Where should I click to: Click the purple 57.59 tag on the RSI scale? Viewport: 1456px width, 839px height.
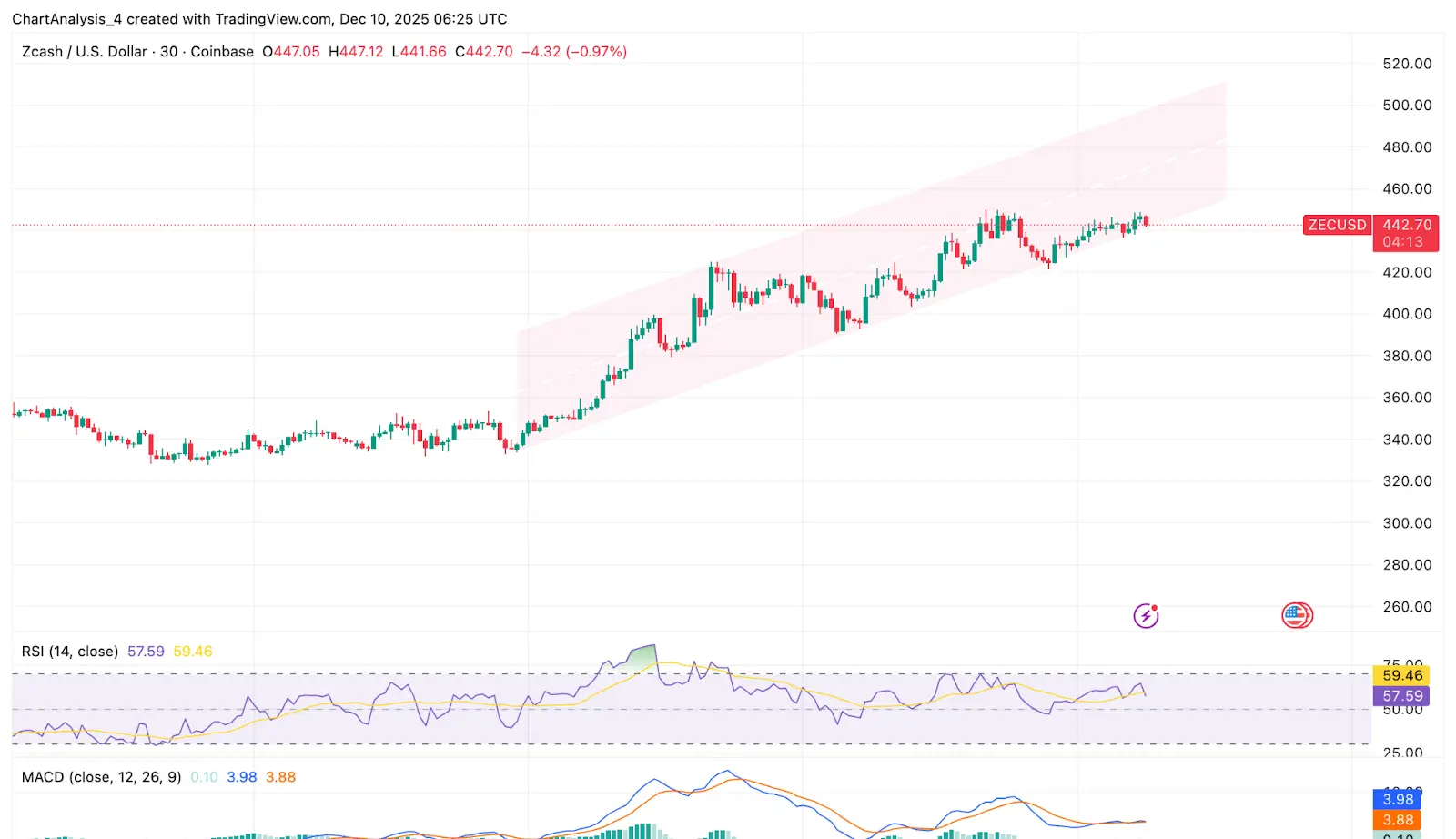coord(1401,696)
